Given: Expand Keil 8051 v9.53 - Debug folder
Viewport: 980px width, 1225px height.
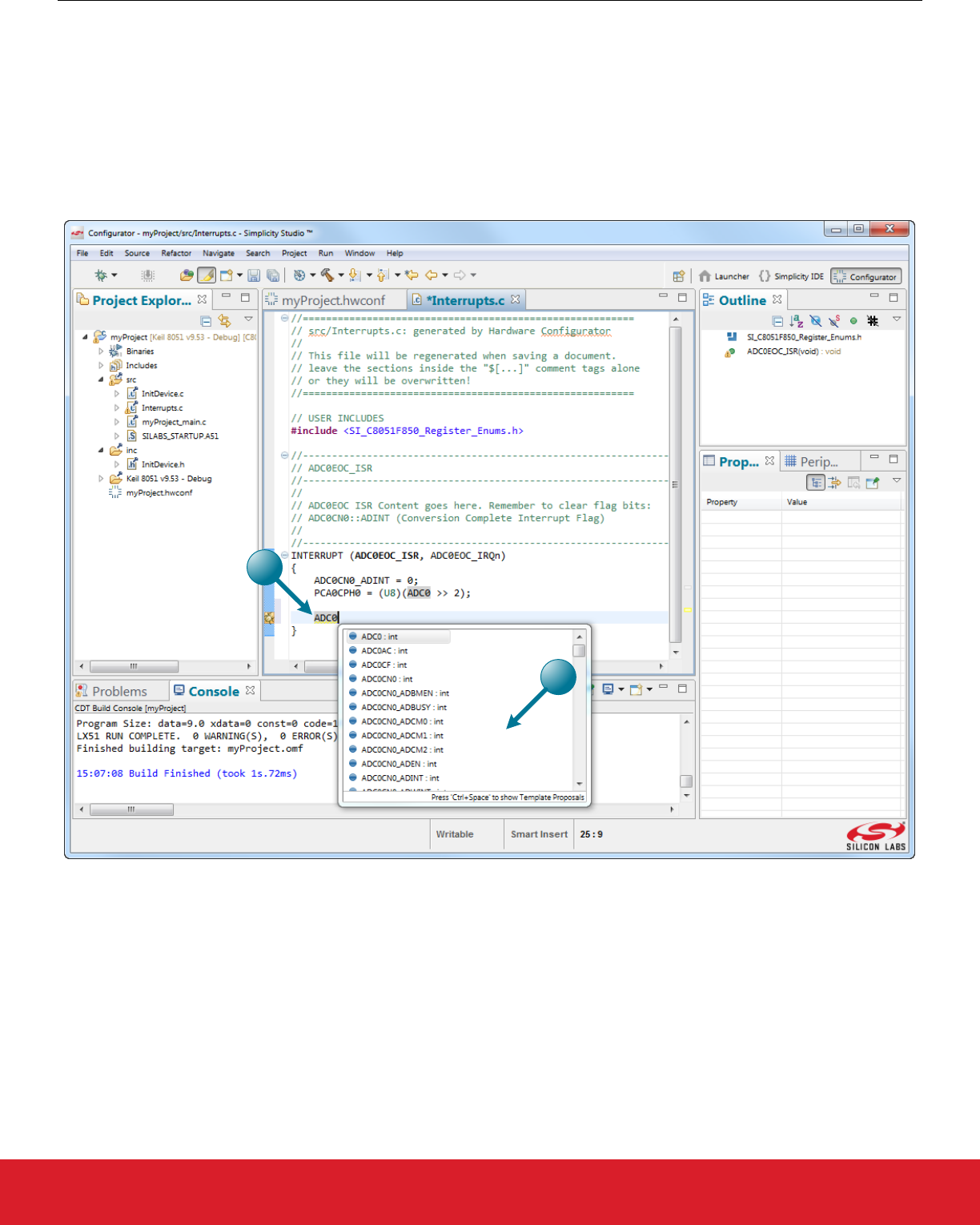Looking at the screenshot, I should click(101, 479).
